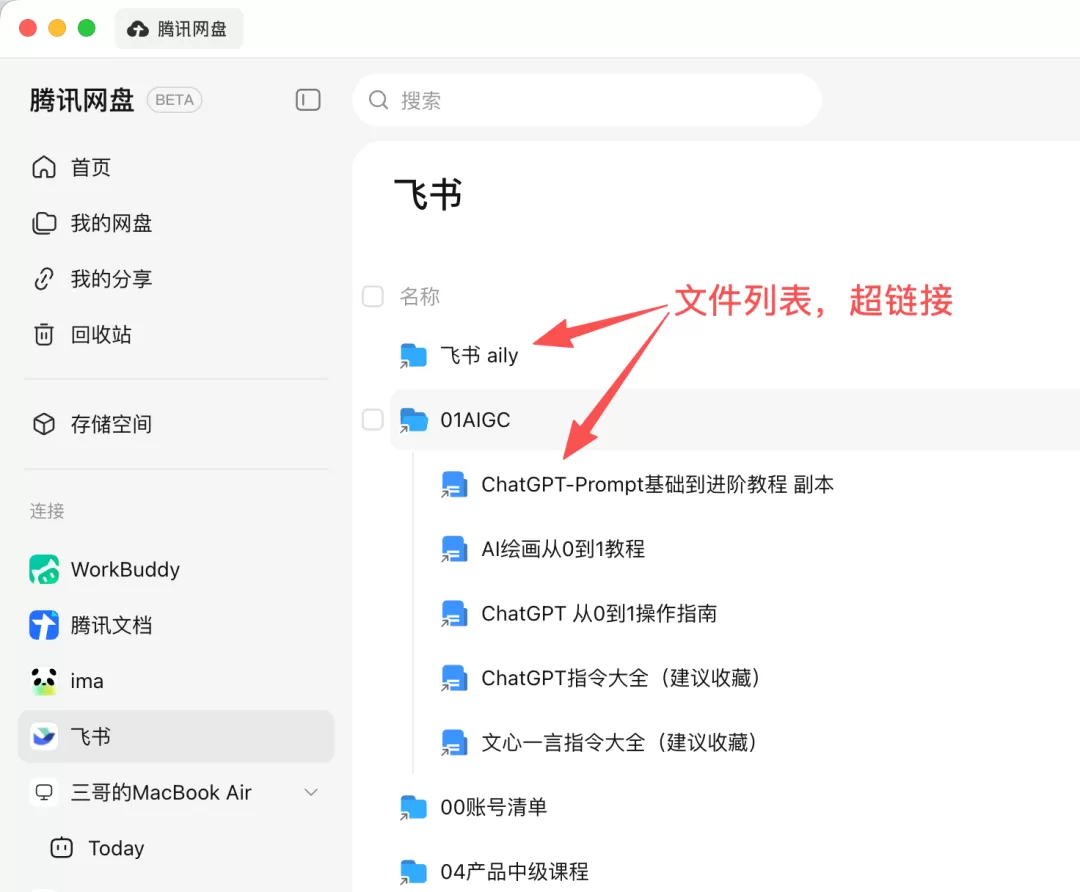
Task: Click the Today folder icon
Action: pyautogui.click(x=61, y=847)
